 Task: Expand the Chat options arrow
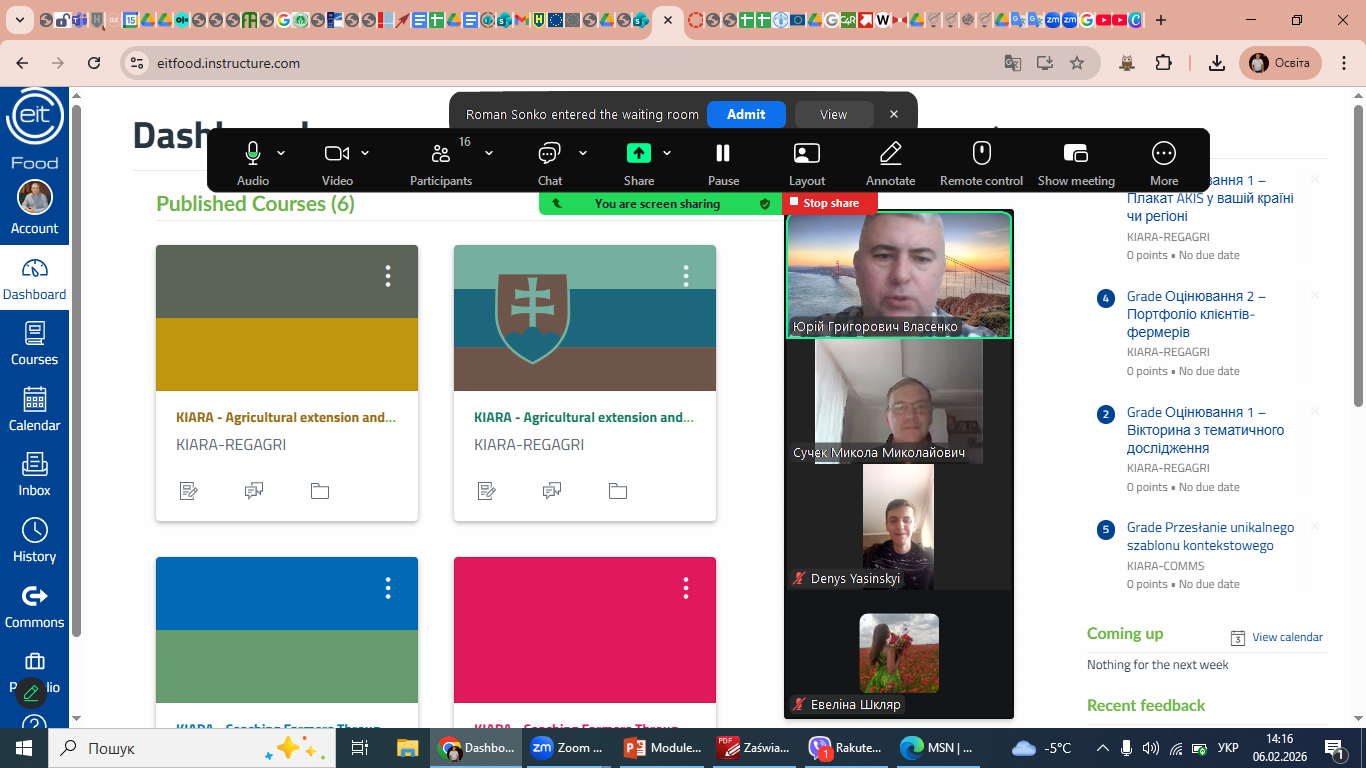point(583,153)
